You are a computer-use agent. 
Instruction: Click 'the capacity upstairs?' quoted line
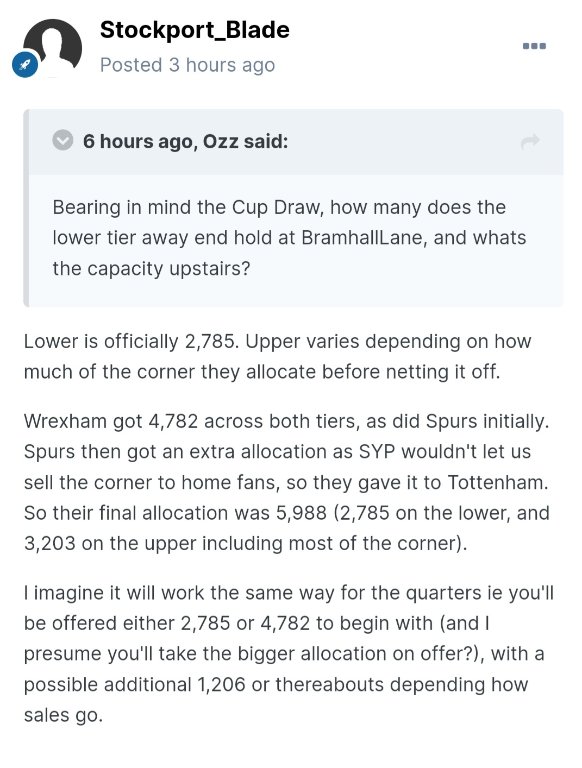click(151, 268)
